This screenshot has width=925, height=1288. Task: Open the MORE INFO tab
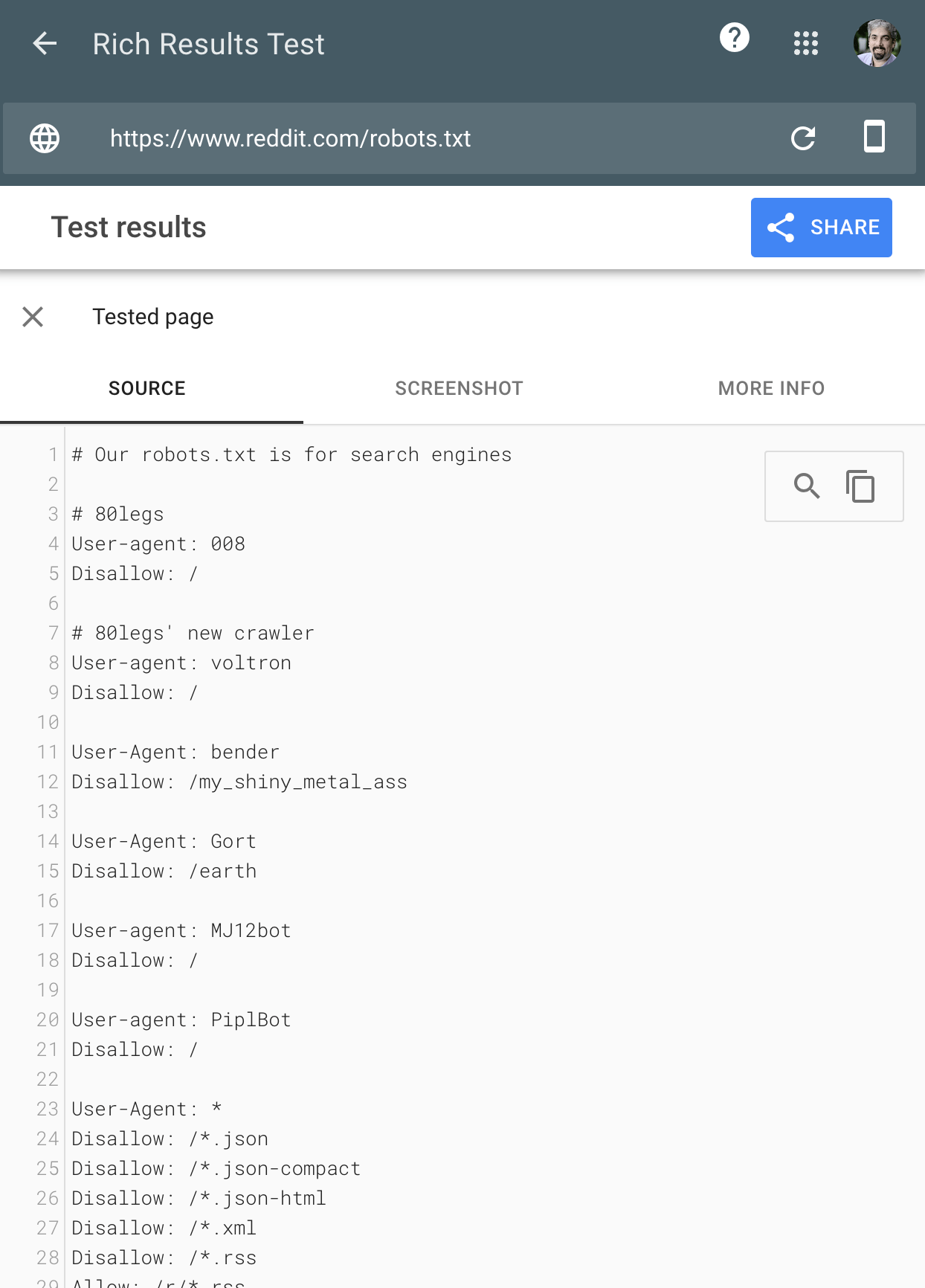[771, 387]
